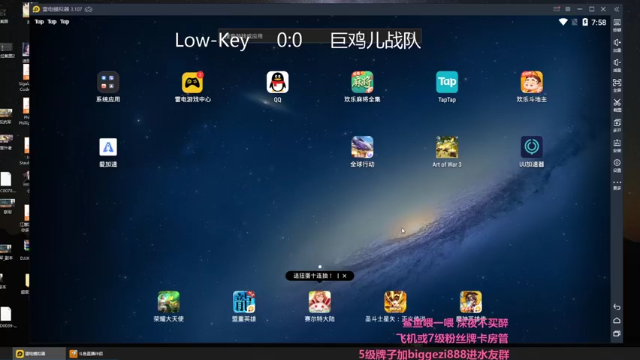
Task: Open the app with the blue letter A icon
Action: 108,147
